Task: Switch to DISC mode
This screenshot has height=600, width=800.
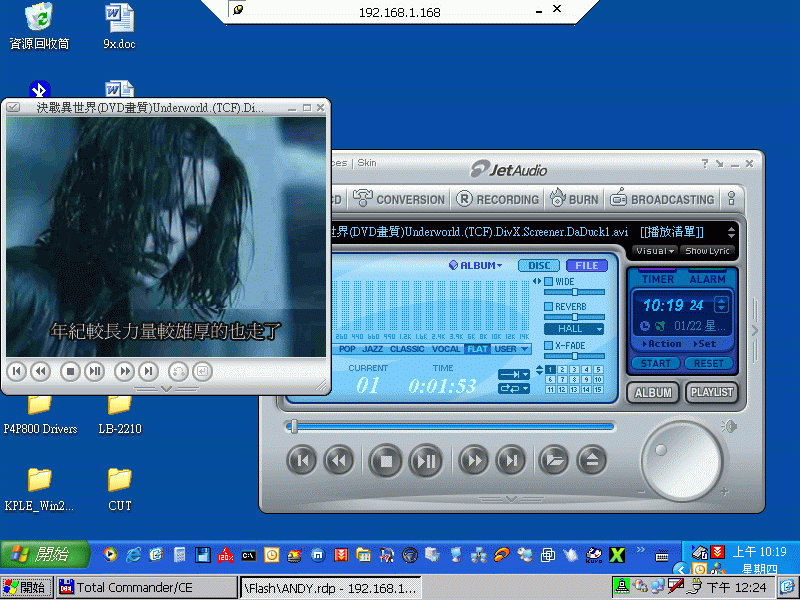Action: tap(539, 265)
